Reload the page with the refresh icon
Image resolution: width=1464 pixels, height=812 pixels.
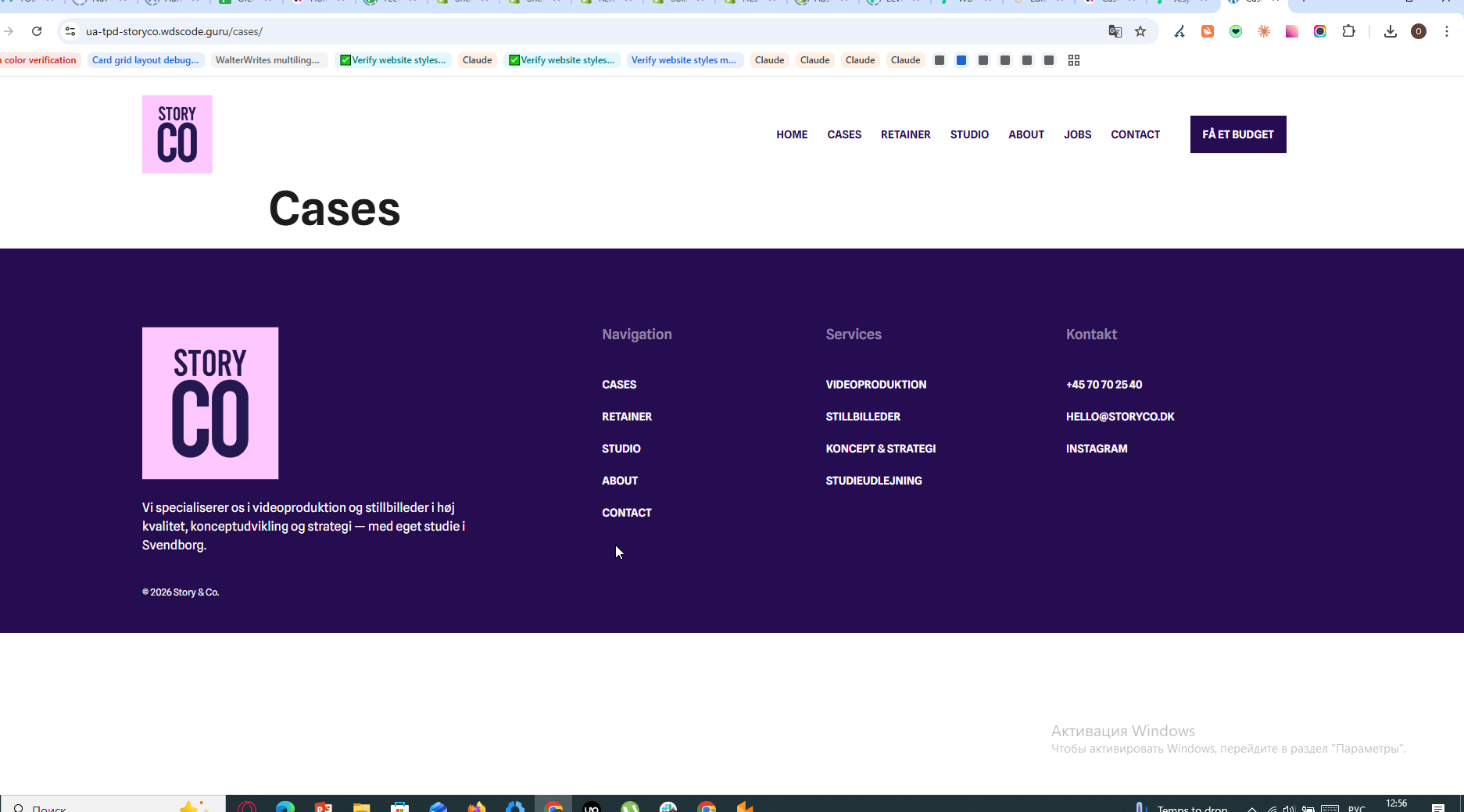pos(37,31)
